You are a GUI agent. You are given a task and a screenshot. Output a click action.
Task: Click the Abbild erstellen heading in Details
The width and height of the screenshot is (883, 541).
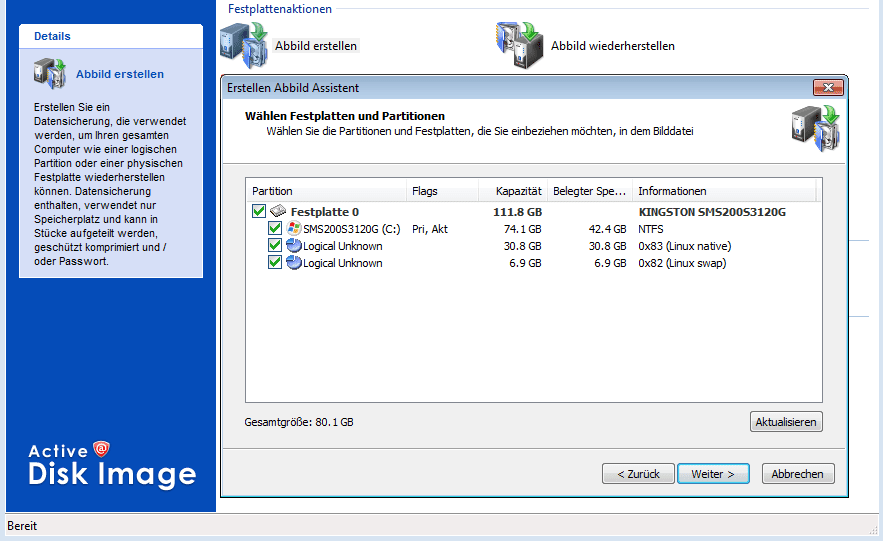120,74
